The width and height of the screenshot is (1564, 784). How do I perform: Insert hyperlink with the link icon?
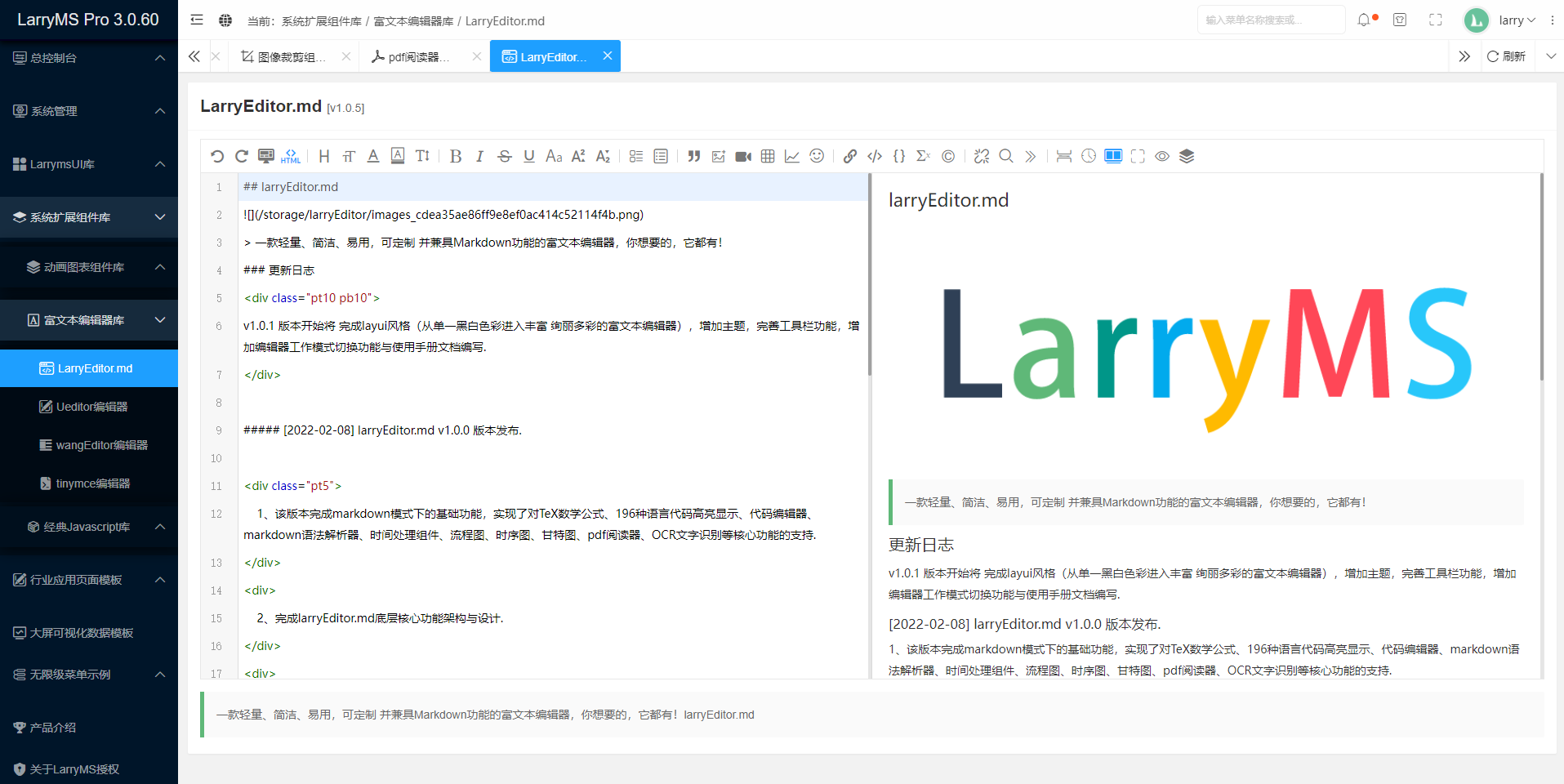[850, 156]
